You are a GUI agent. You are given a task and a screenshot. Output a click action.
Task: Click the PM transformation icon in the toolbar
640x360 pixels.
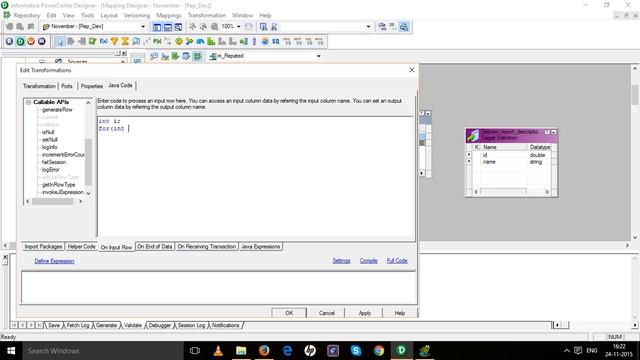click(157, 41)
